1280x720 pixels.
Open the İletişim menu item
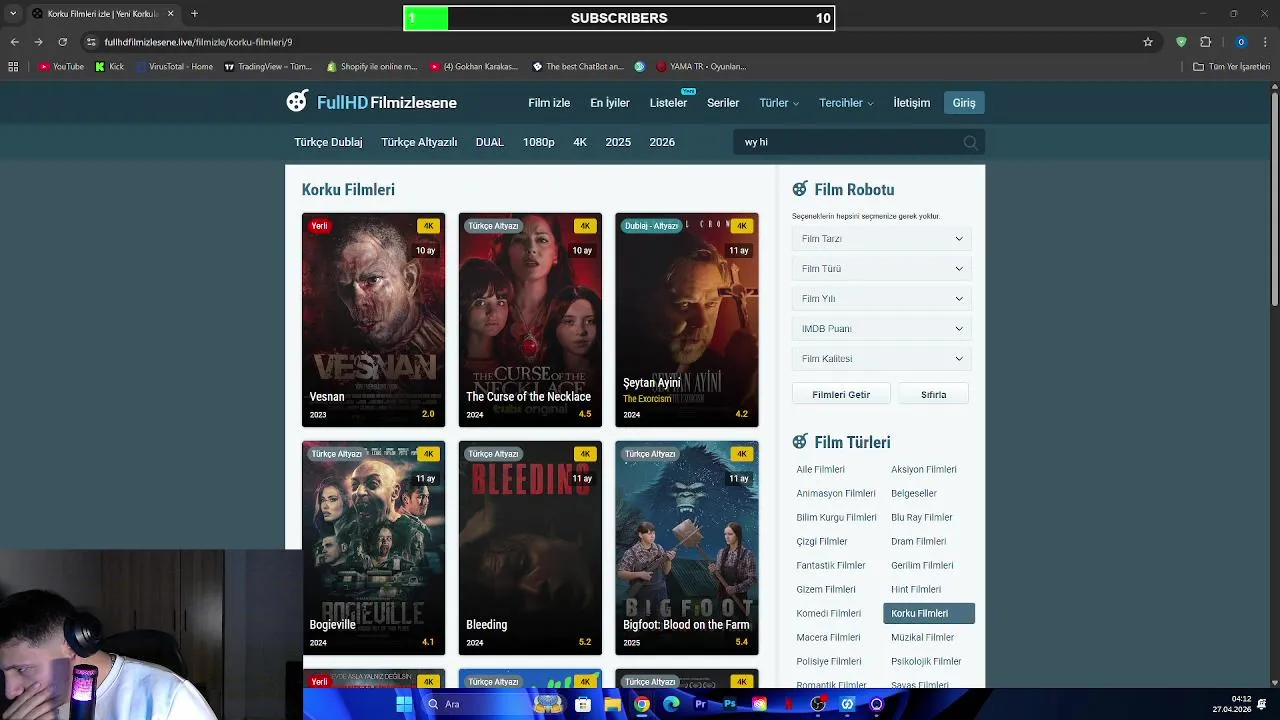point(911,103)
